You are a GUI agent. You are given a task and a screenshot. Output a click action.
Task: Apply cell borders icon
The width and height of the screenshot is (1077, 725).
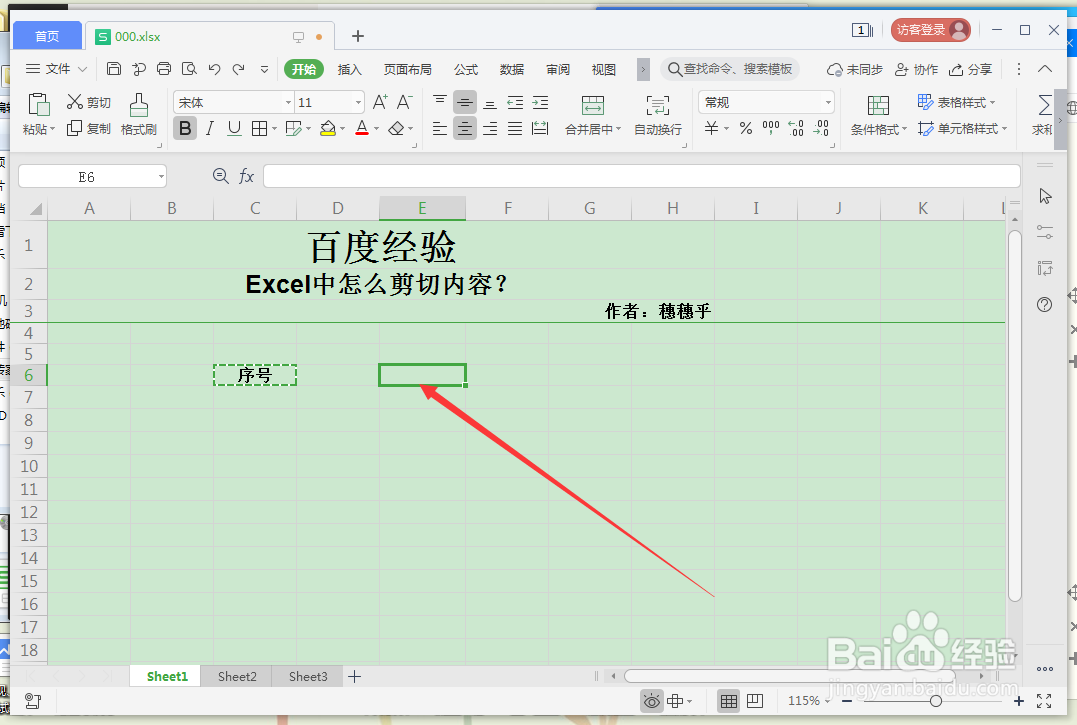260,128
